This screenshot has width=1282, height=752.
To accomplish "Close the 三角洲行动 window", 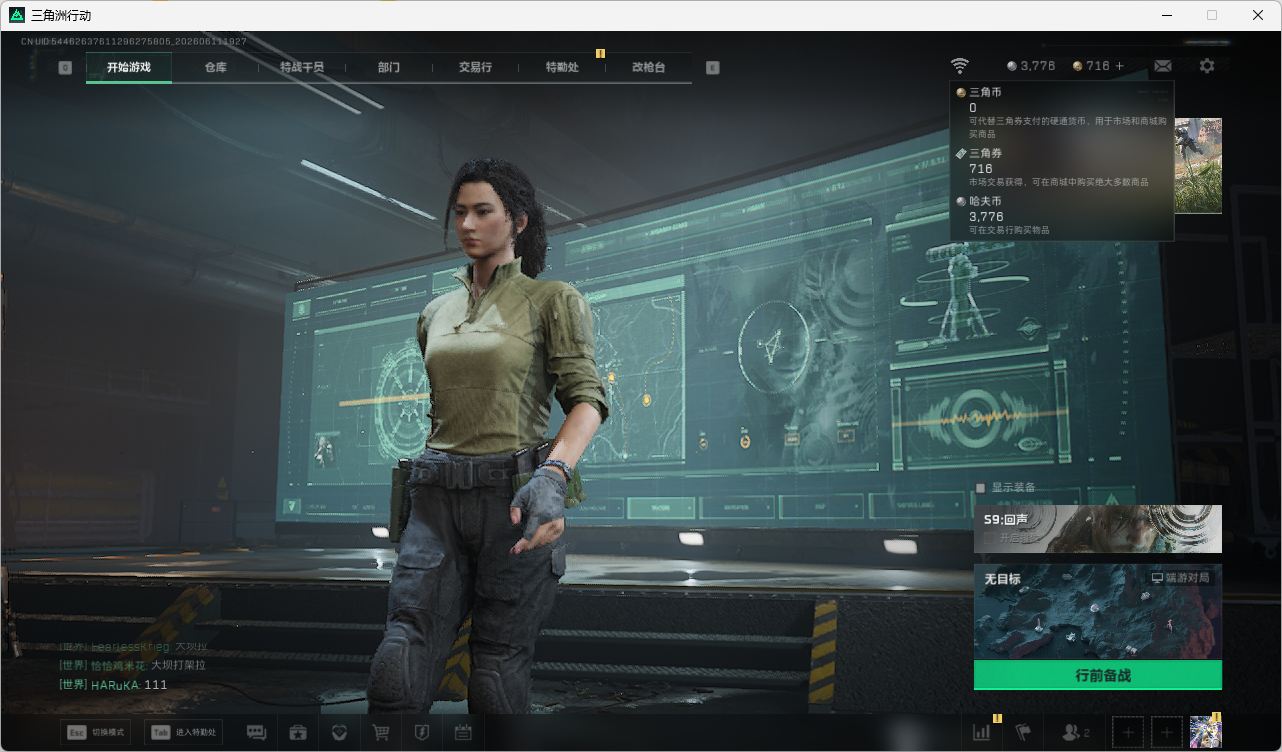I will (x=1258, y=15).
